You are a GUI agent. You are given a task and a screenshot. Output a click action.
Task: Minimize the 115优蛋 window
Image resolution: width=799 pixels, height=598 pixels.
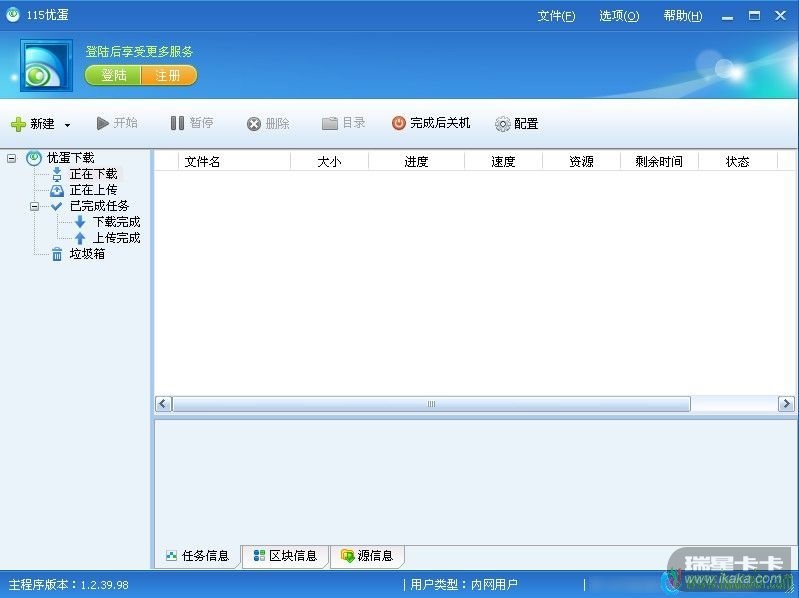point(728,16)
